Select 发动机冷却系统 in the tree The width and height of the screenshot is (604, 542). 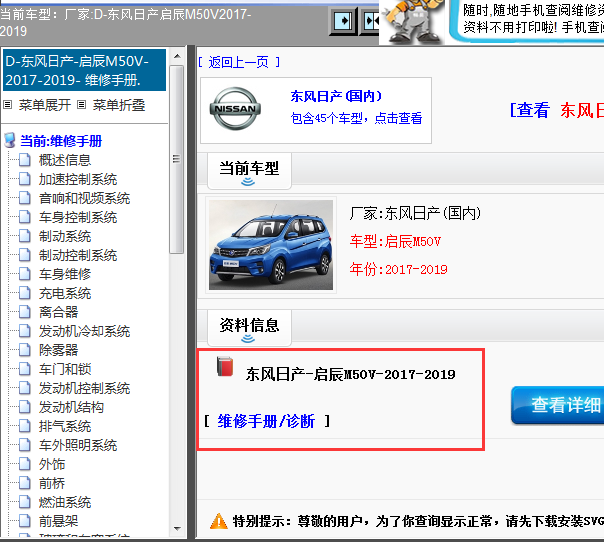tap(84, 331)
